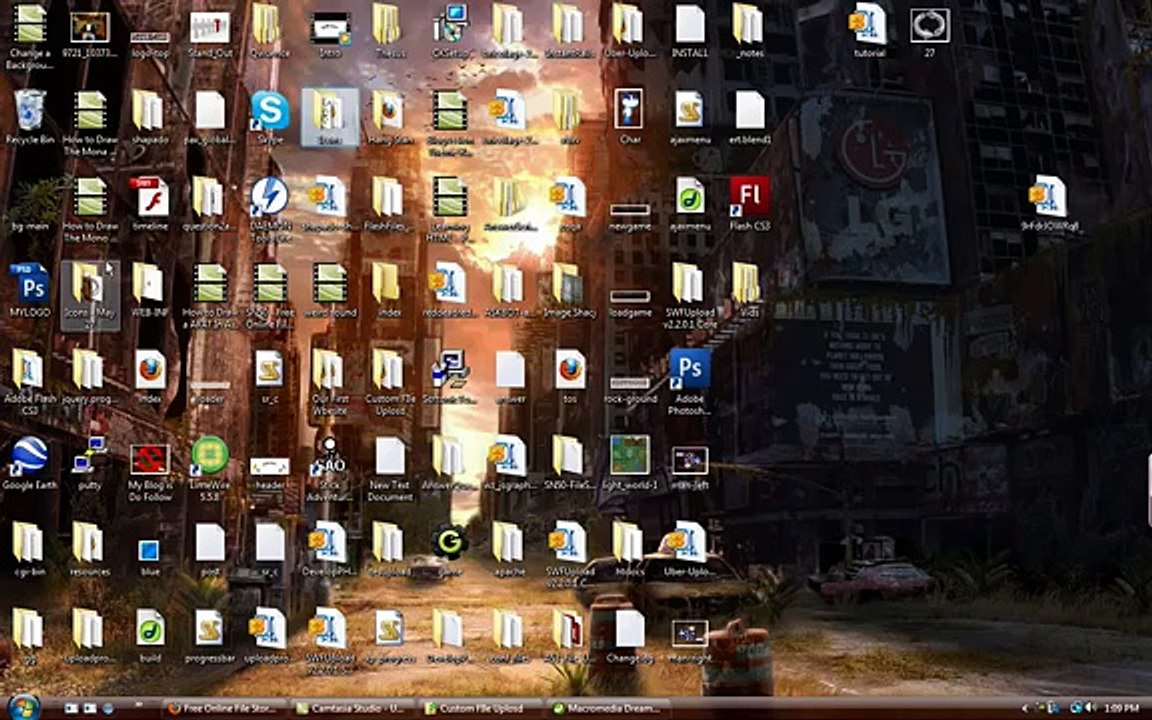The image size is (1152, 720).
Task: Click the Windows Start orb
Action: [x=24, y=708]
